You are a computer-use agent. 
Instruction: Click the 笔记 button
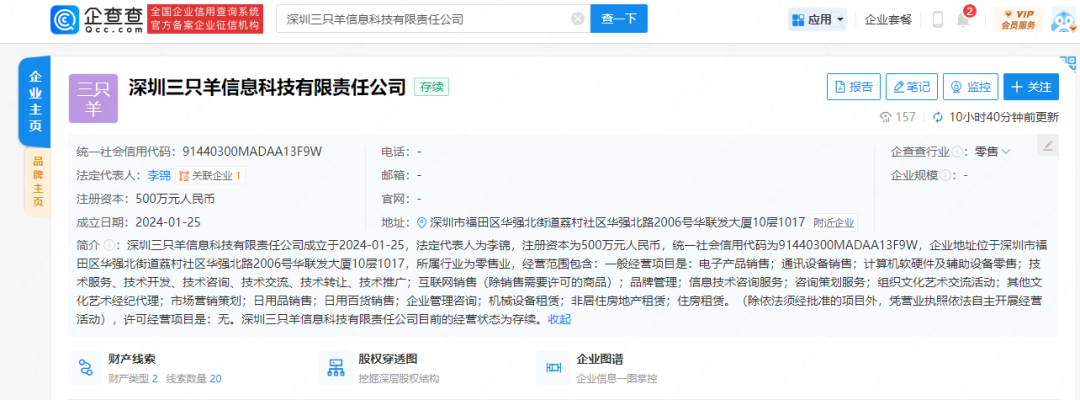click(x=911, y=87)
